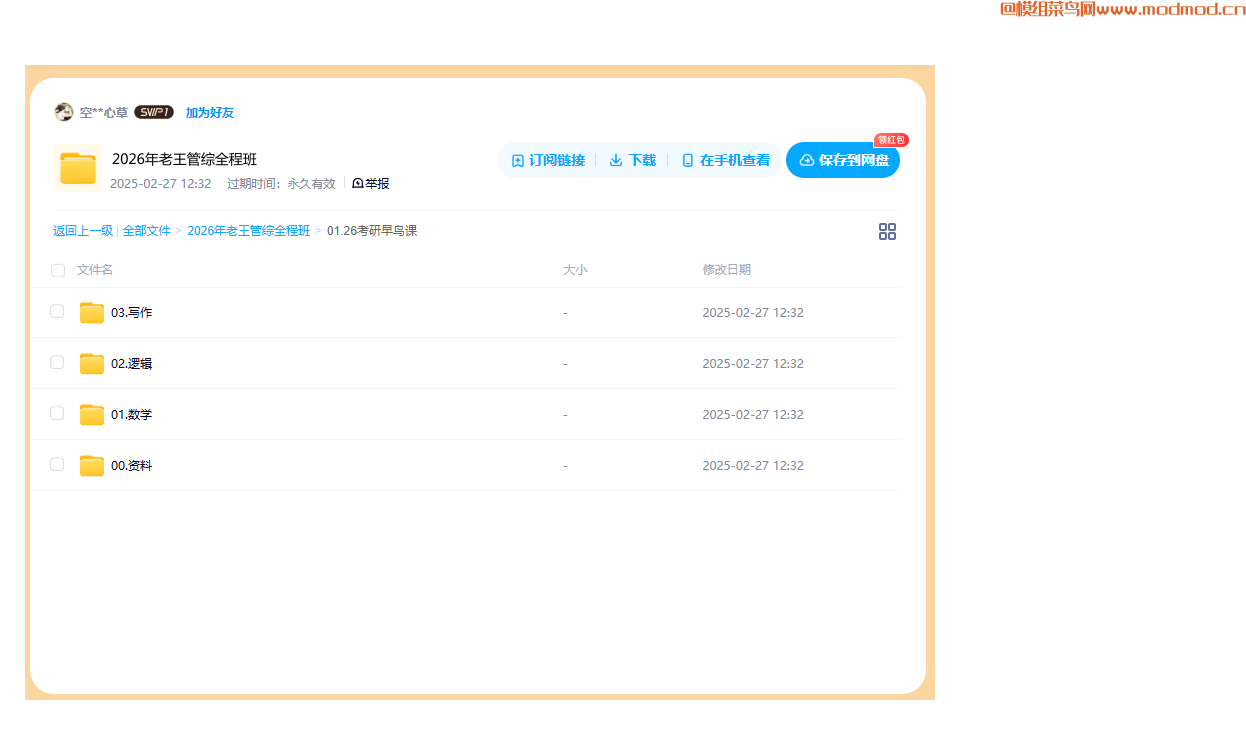This screenshot has height=749, width=1246.
Task: Check the box for 02.逻辑
Action: (x=57, y=362)
